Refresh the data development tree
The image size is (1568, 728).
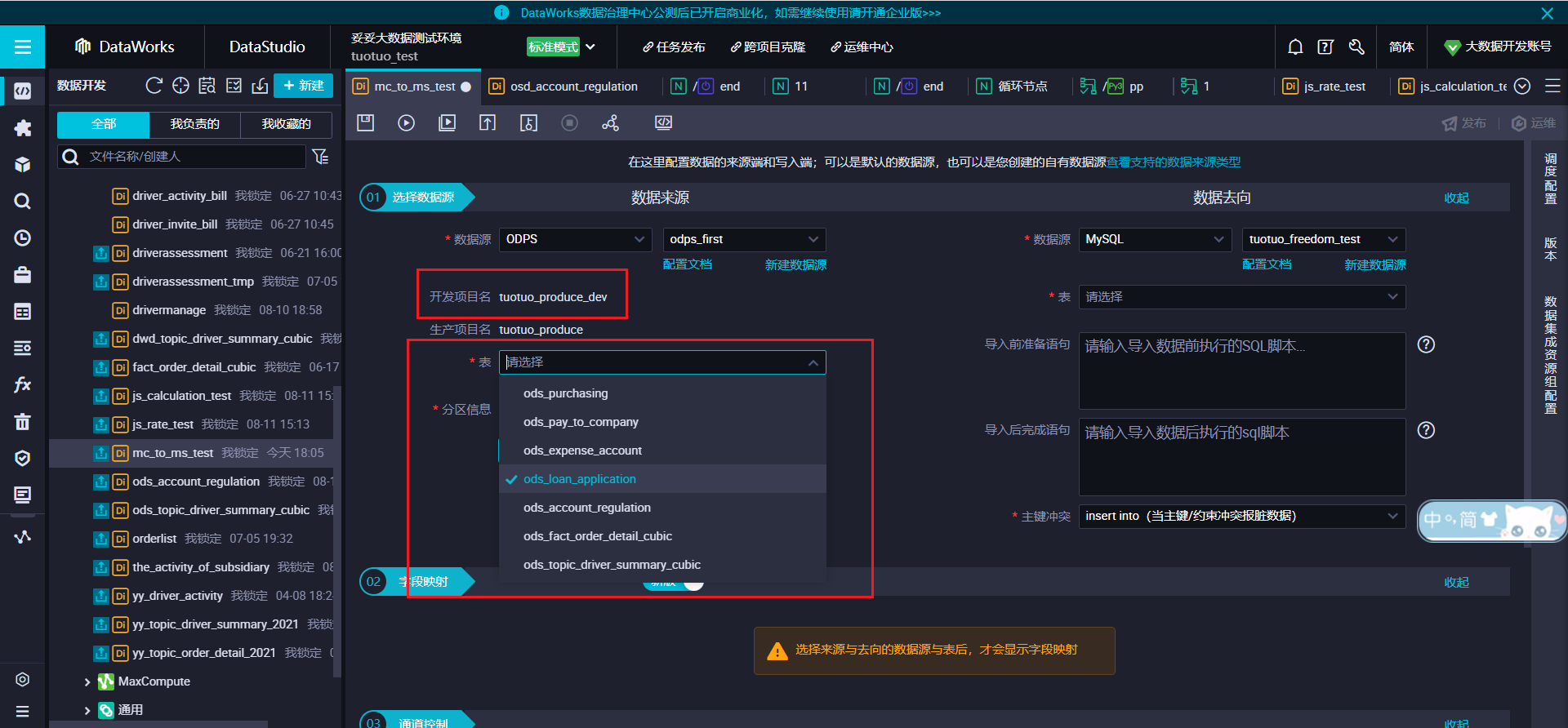[154, 86]
